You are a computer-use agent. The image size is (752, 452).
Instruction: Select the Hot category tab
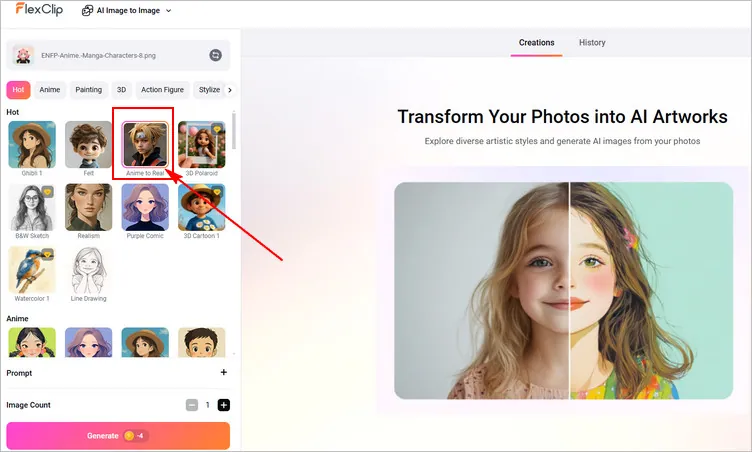[x=18, y=90]
